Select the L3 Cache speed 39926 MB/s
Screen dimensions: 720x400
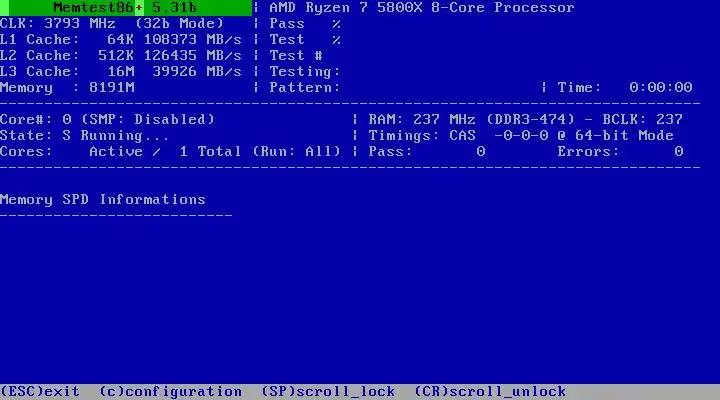point(197,72)
